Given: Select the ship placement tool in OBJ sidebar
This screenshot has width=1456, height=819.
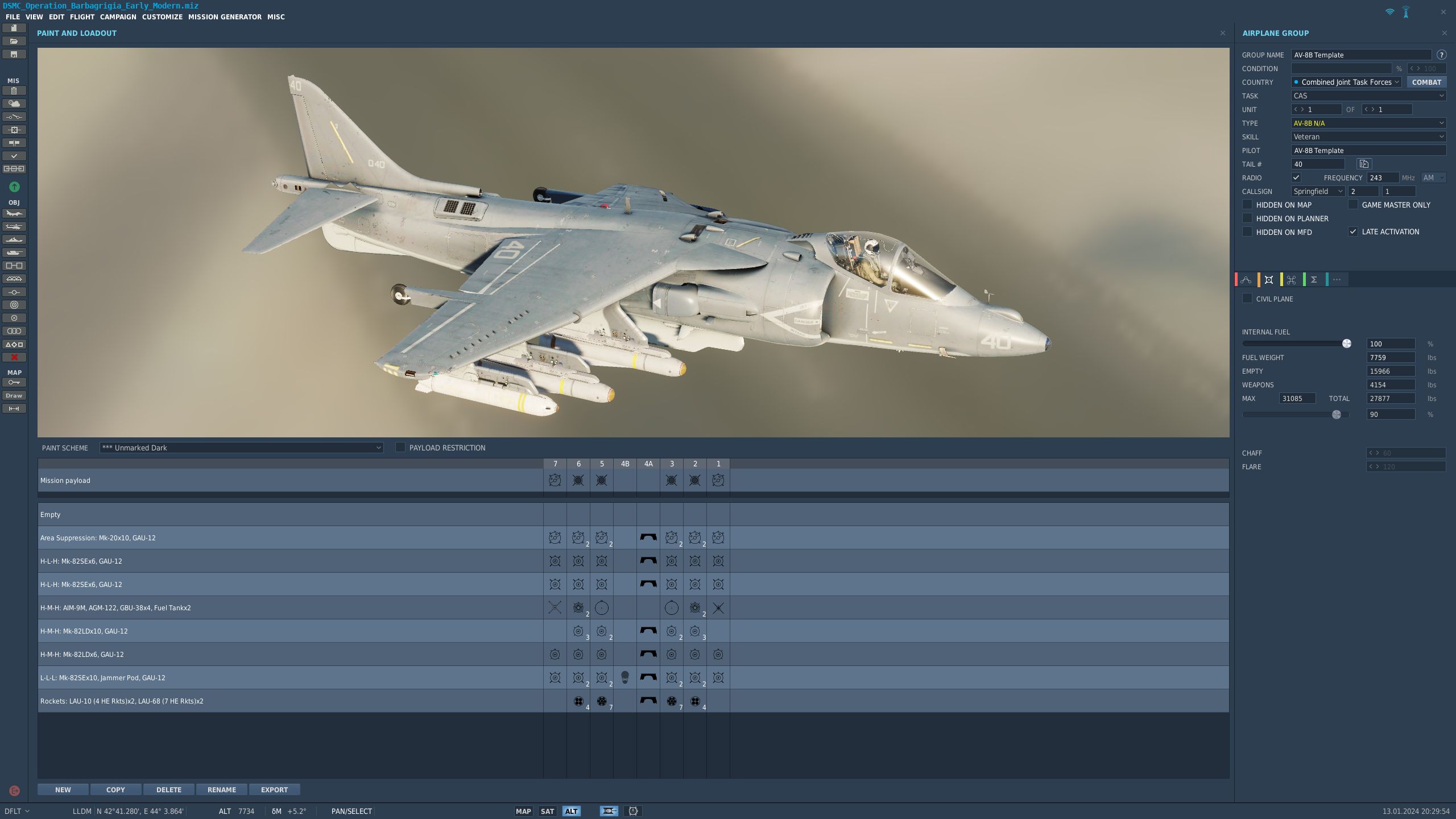Looking at the screenshot, I should click(14, 239).
